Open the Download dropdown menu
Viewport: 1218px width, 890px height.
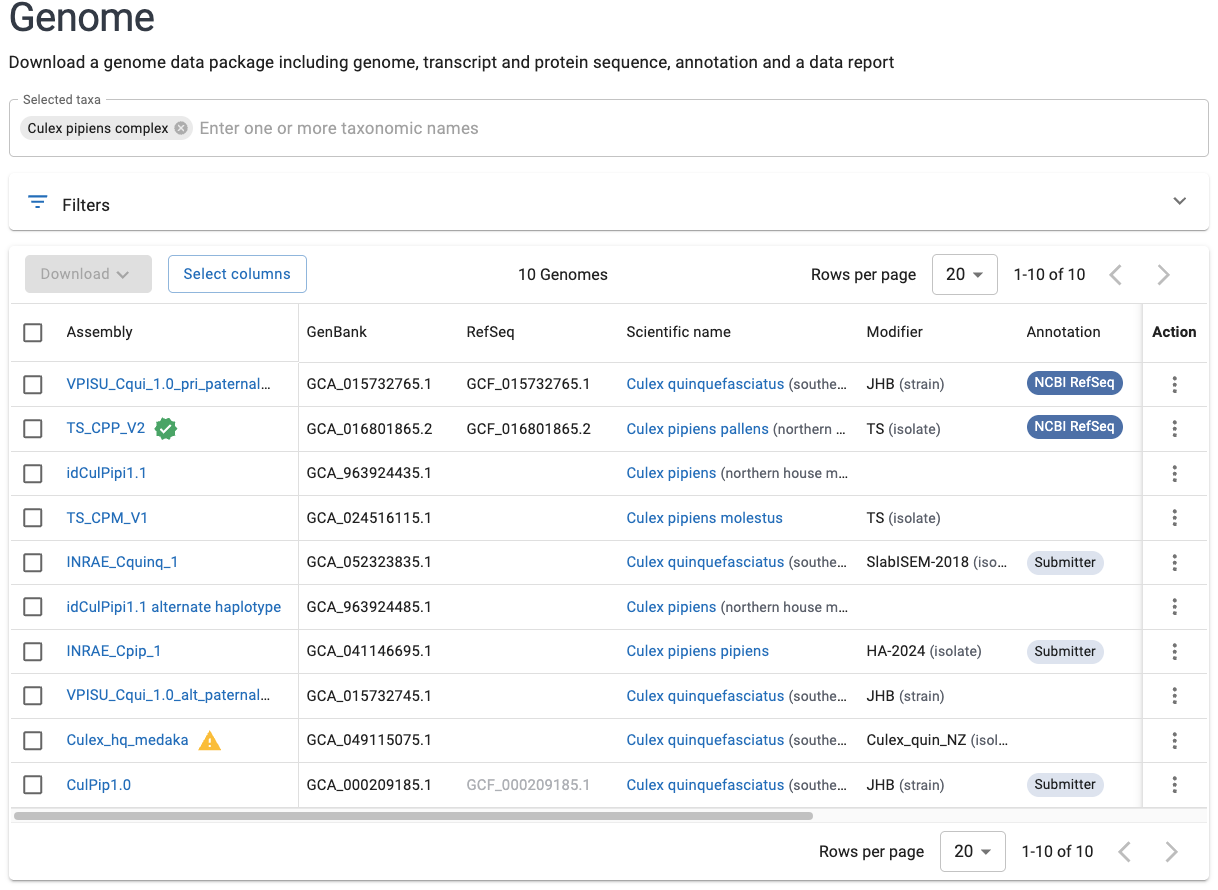click(88, 273)
